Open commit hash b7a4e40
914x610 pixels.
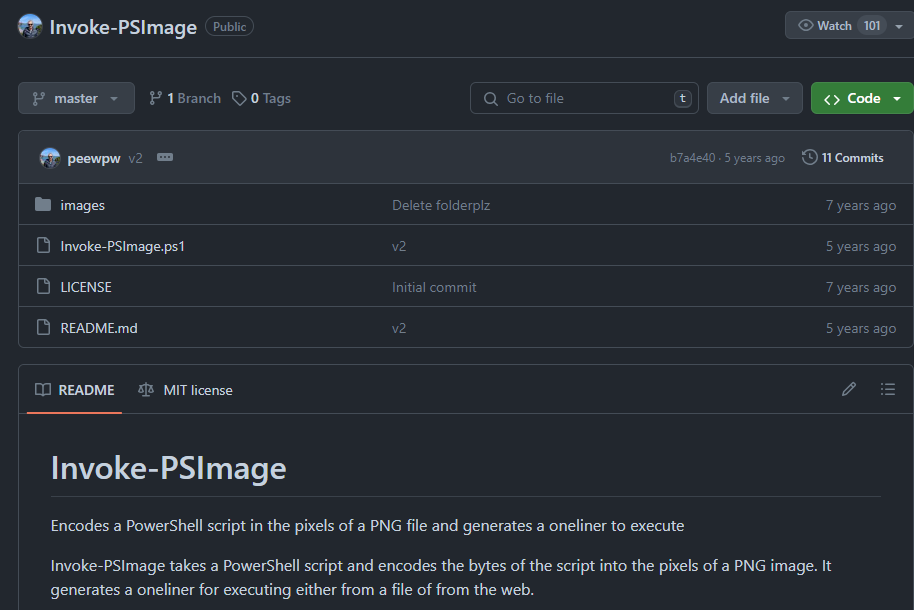point(692,158)
